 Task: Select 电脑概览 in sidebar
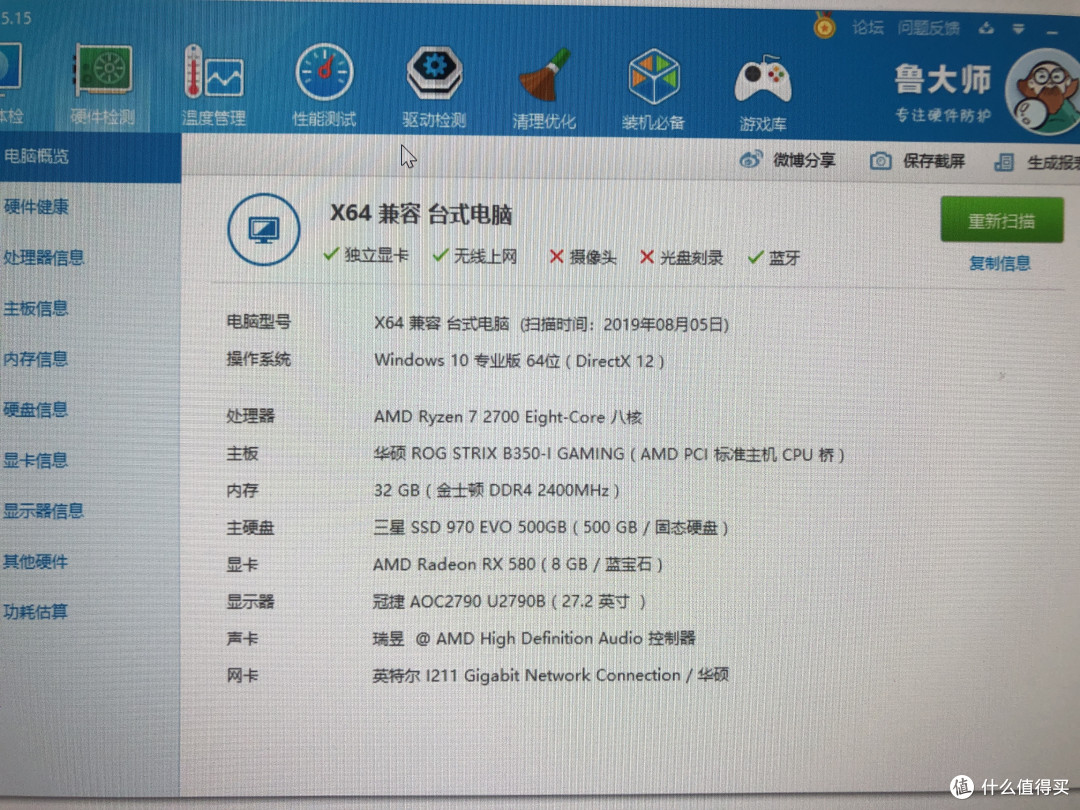point(90,157)
